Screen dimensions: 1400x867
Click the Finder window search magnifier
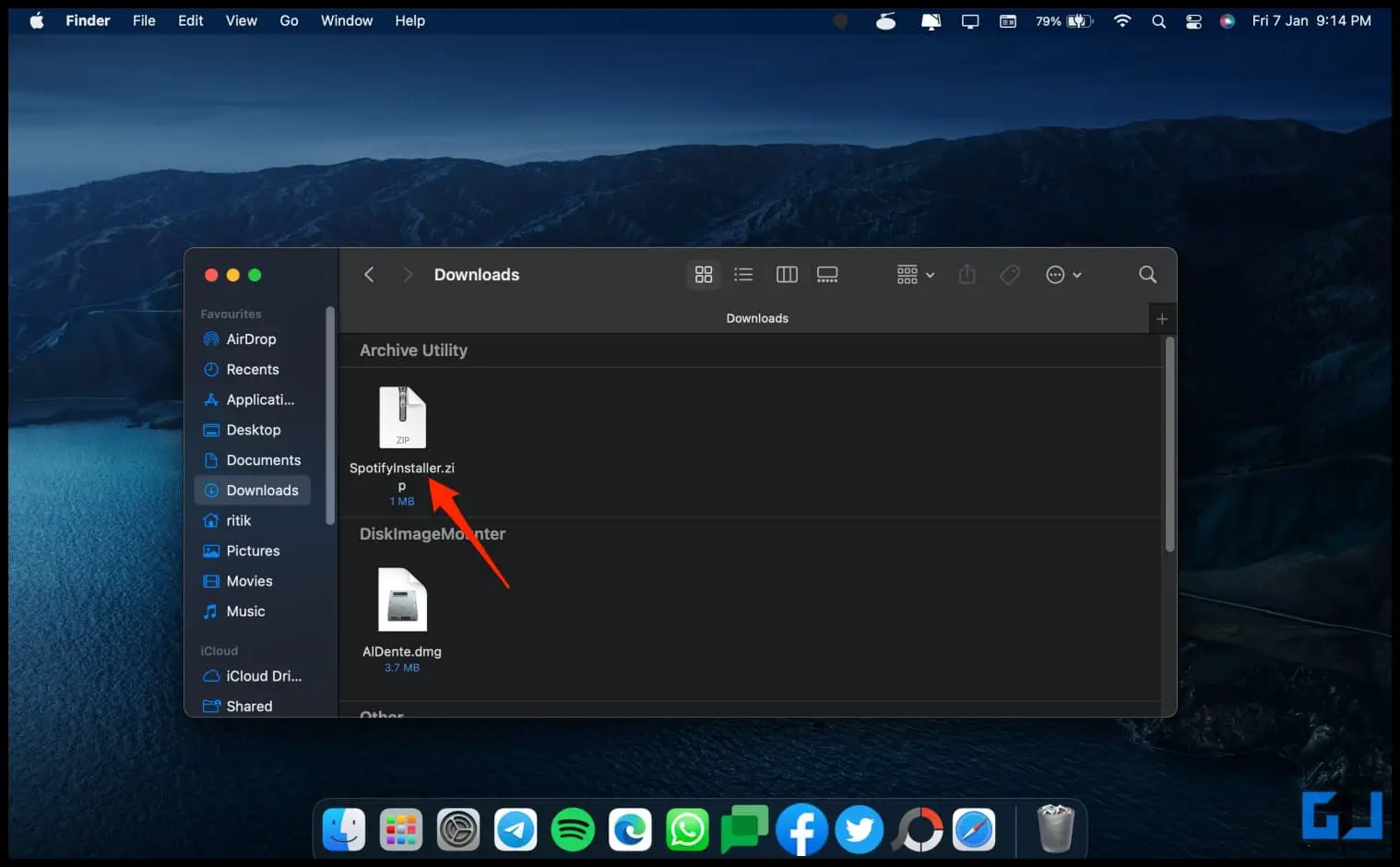click(x=1147, y=275)
